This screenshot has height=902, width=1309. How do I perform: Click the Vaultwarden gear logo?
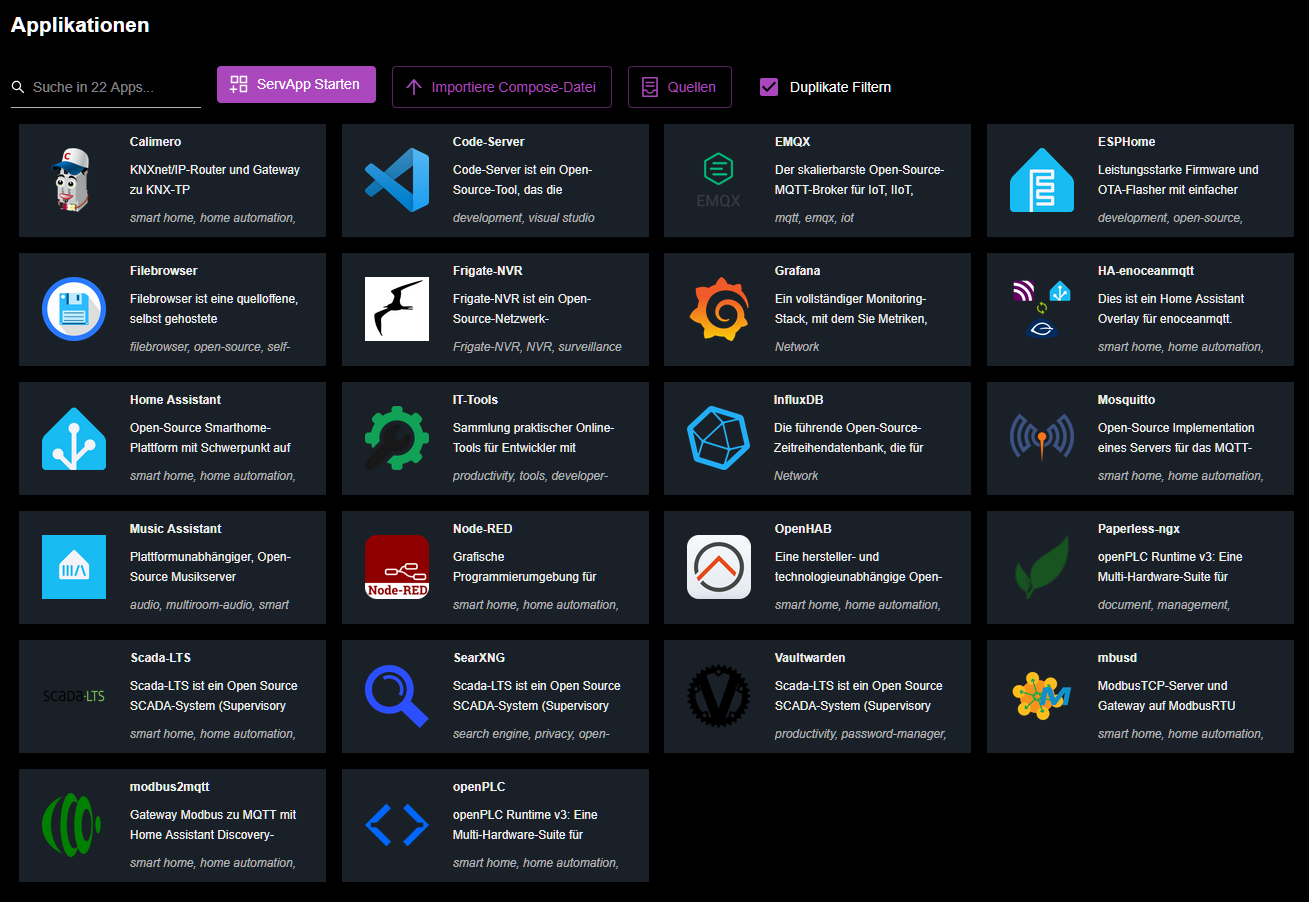(x=719, y=696)
